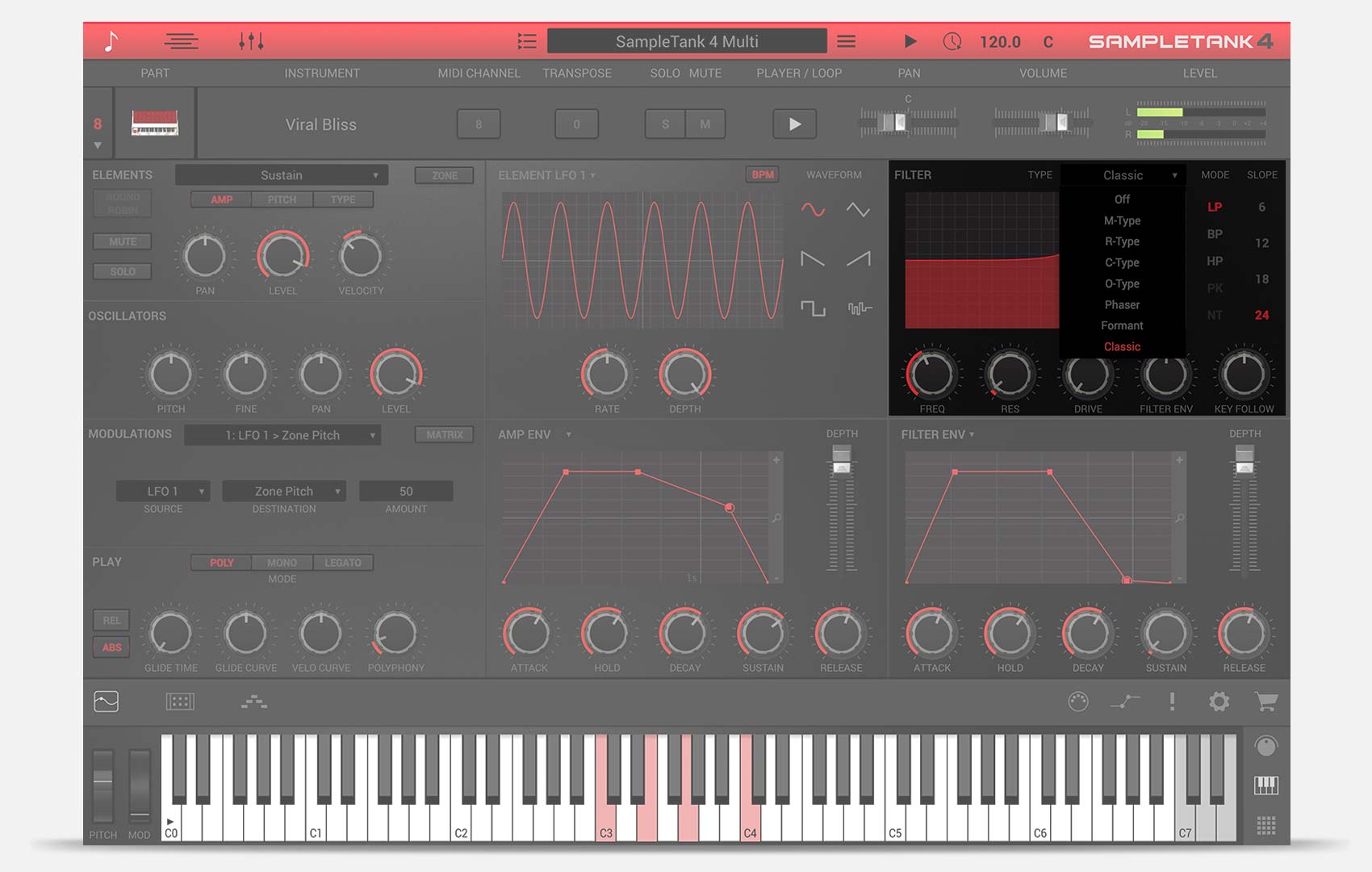This screenshot has height=872, width=1372.
Task: Select the sine wave LFO waveform
Action: pos(813,210)
